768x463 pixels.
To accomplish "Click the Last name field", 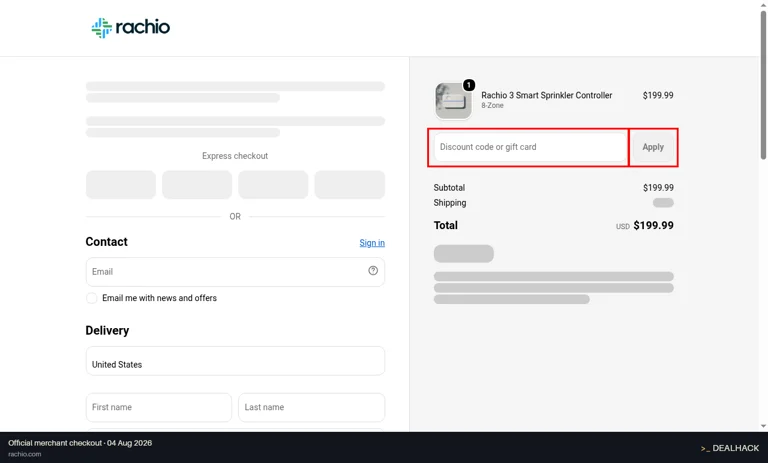I will [x=312, y=407].
